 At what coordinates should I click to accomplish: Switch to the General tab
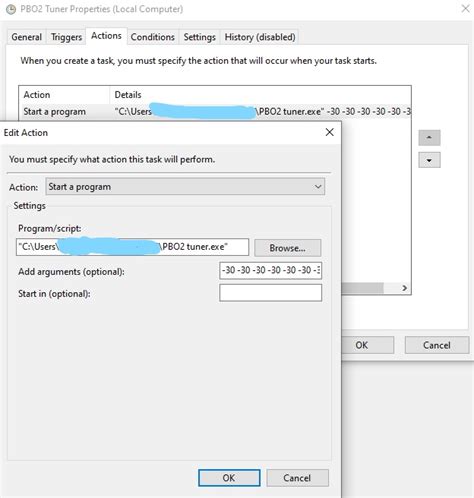tap(27, 37)
